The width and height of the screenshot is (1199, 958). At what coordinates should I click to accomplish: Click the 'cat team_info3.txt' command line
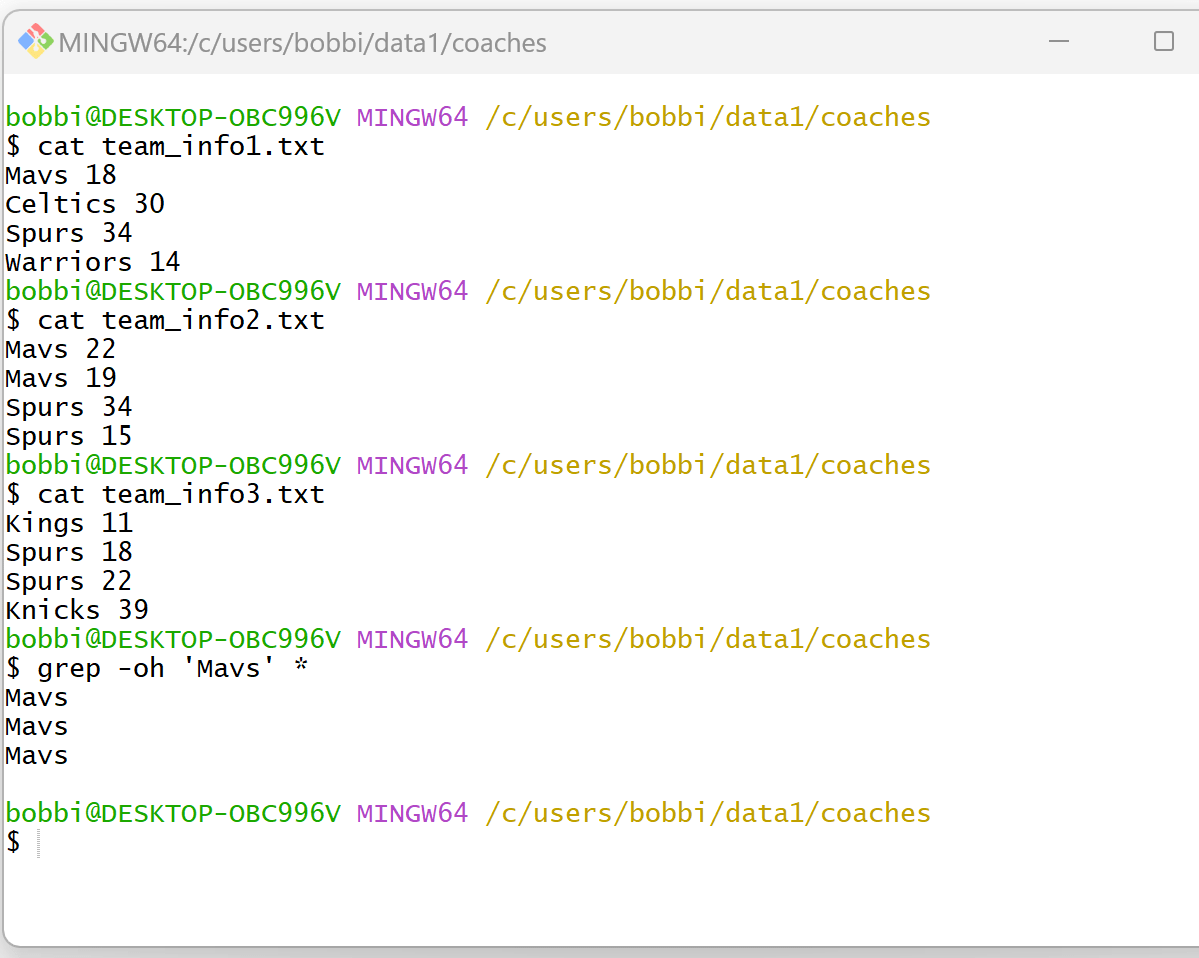(x=165, y=495)
